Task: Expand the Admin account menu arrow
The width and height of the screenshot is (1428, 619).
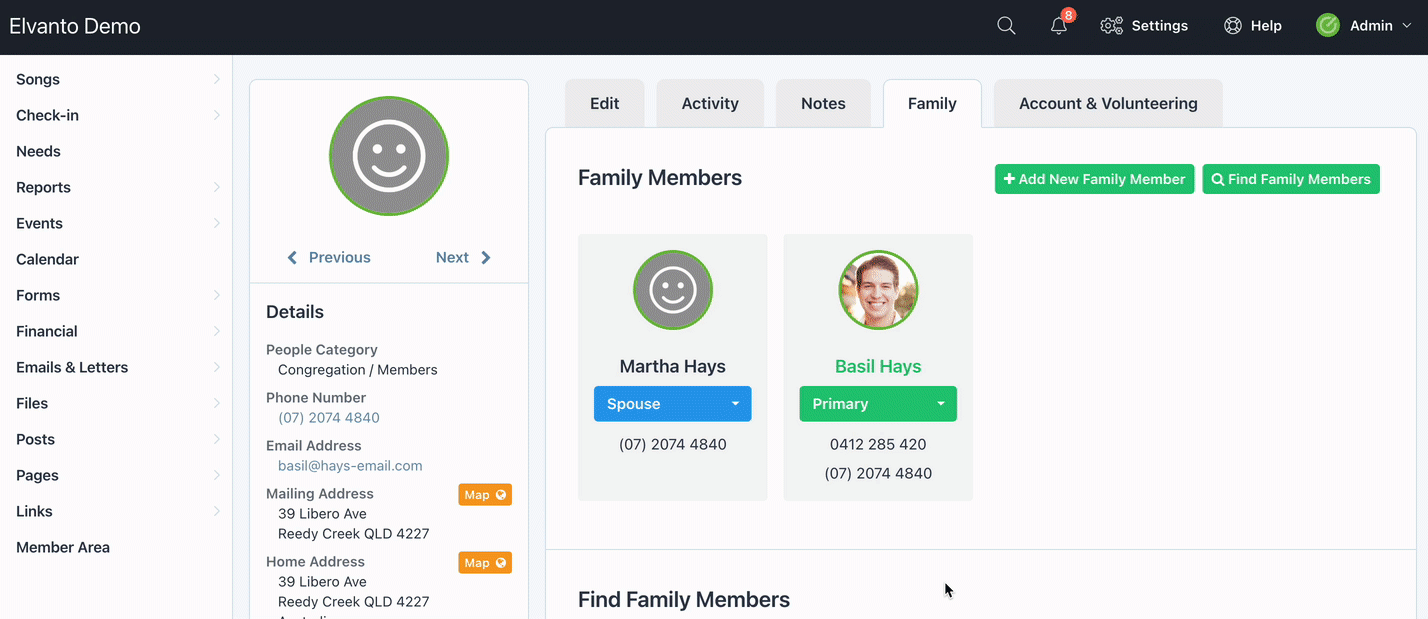Action: click(1407, 26)
